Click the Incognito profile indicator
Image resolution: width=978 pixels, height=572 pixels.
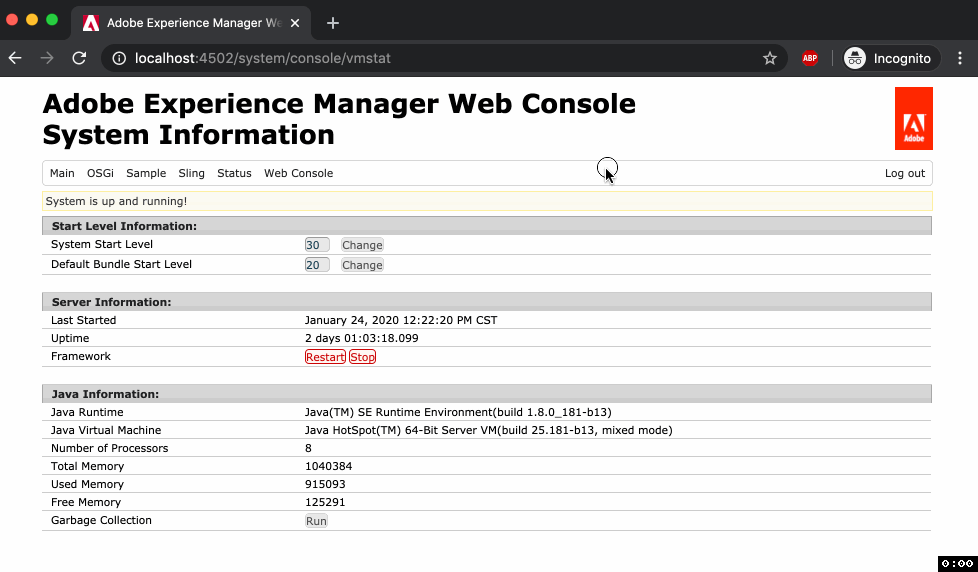click(x=888, y=58)
